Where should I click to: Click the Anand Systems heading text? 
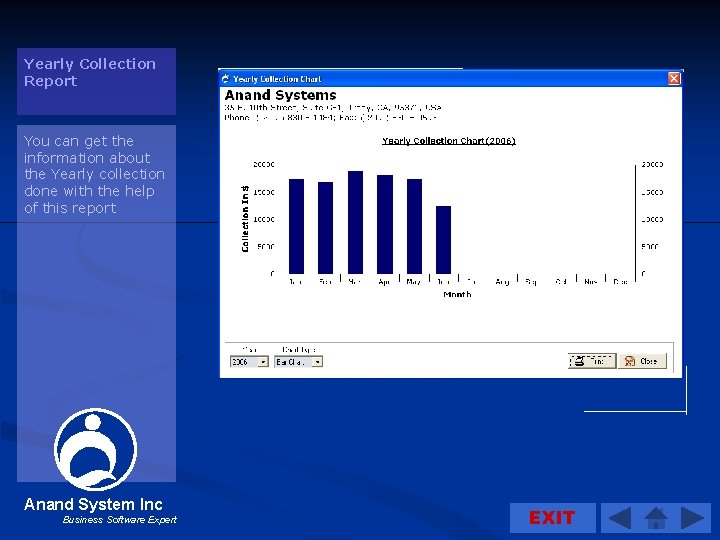[281, 95]
